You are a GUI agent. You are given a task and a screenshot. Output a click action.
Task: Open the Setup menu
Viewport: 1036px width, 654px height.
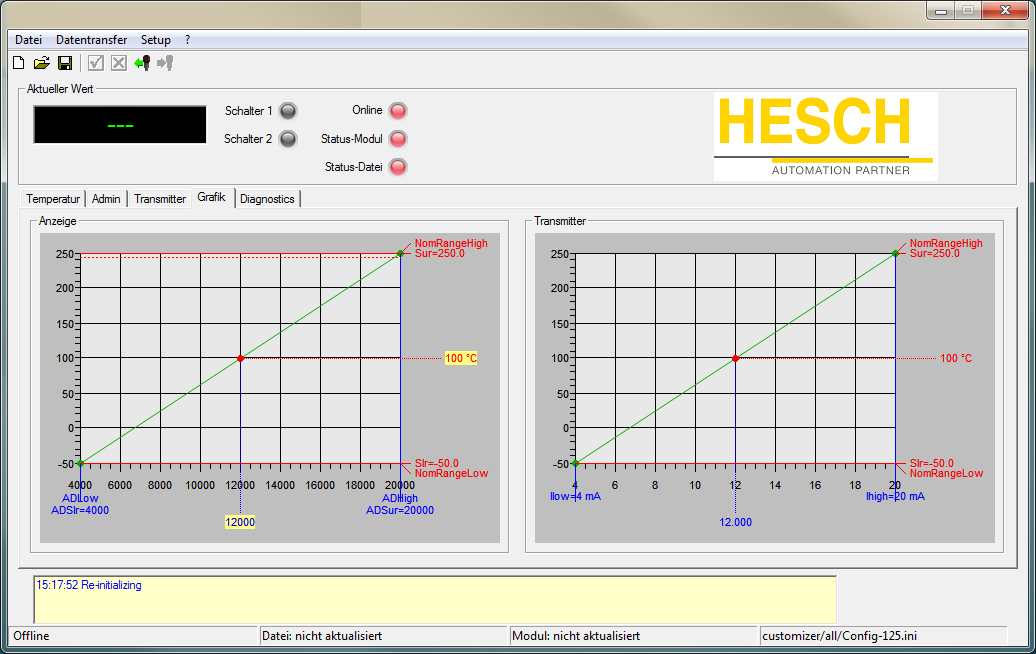[x=156, y=40]
